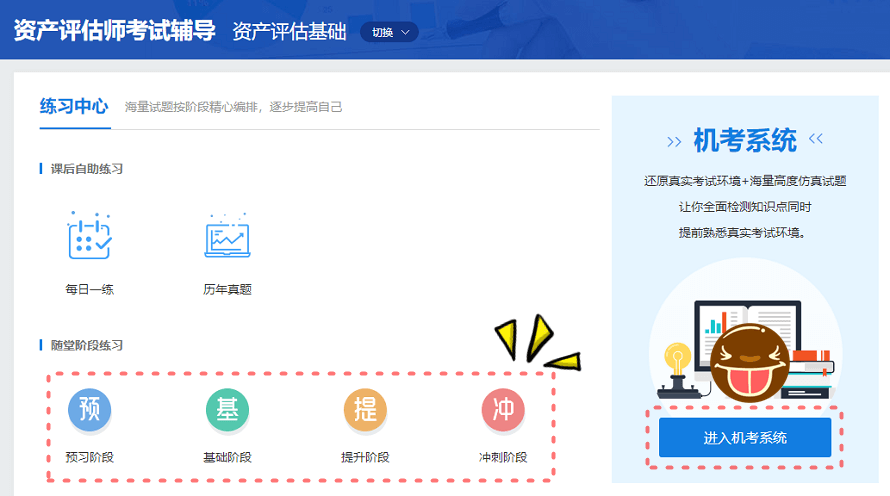
Task: Open the 提升阶段 text link
Action: pos(365,458)
